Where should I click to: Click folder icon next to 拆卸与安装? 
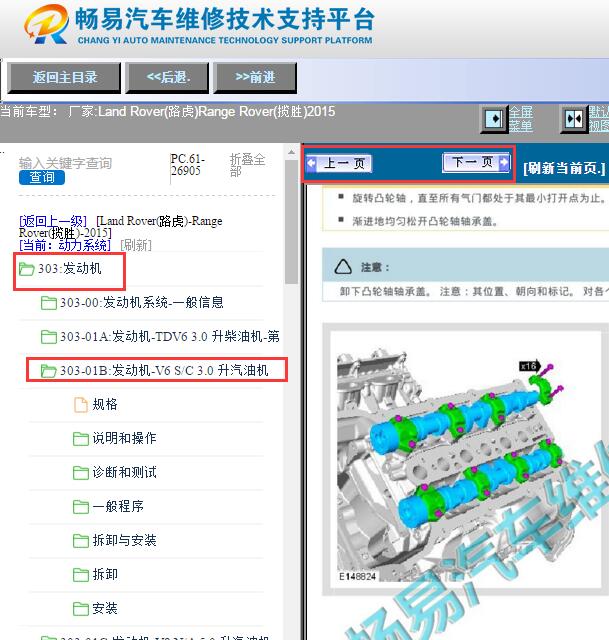coord(80,541)
